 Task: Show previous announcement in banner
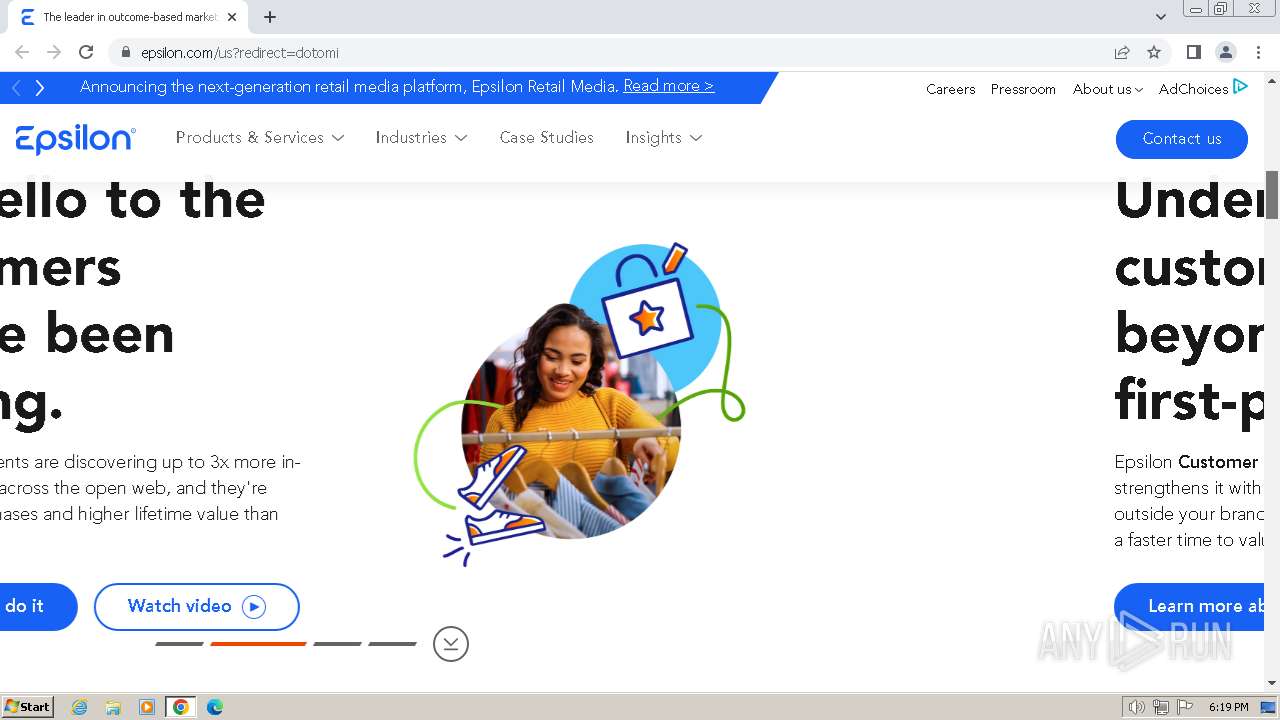[x=16, y=88]
